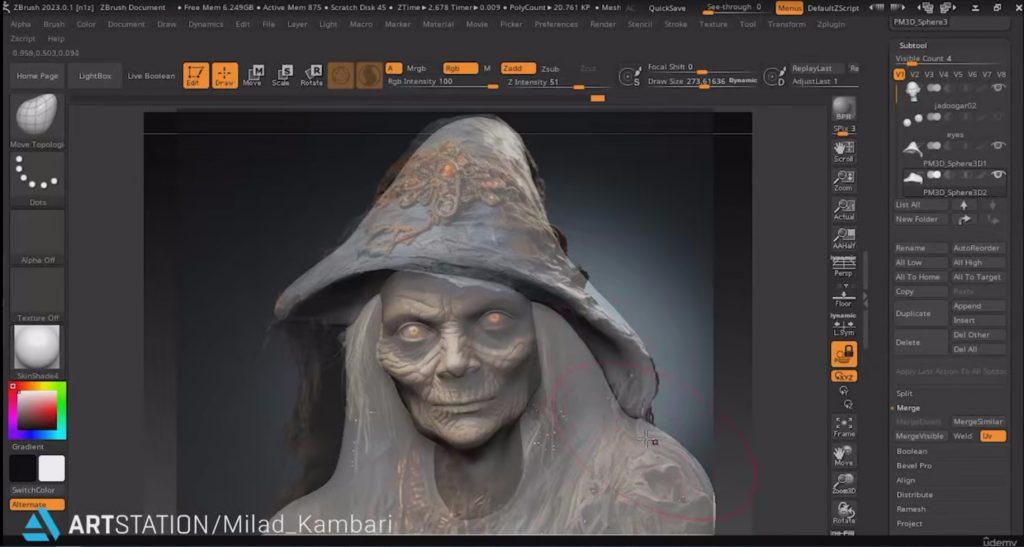The height and width of the screenshot is (547, 1024).
Task: Select the white secondary color swatch
Action: tap(52, 469)
